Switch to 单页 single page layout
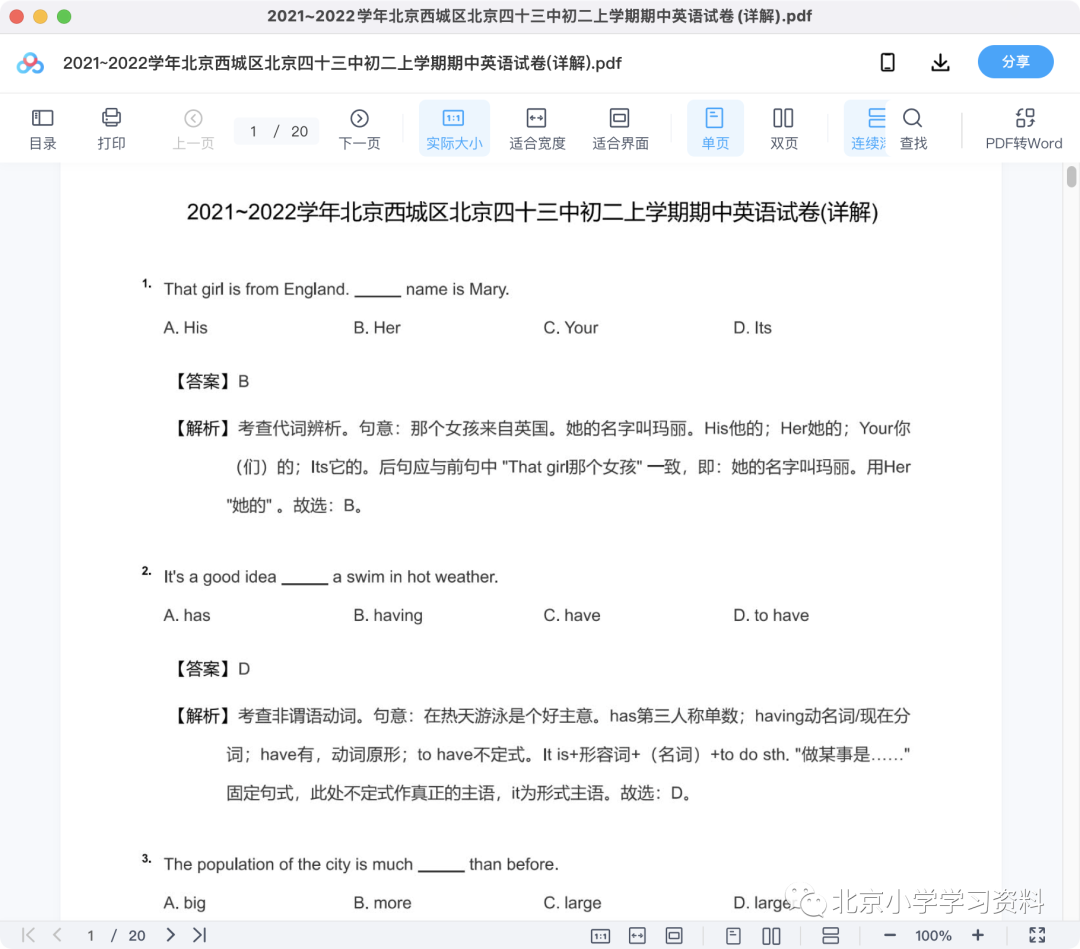 tap(715, 129)
